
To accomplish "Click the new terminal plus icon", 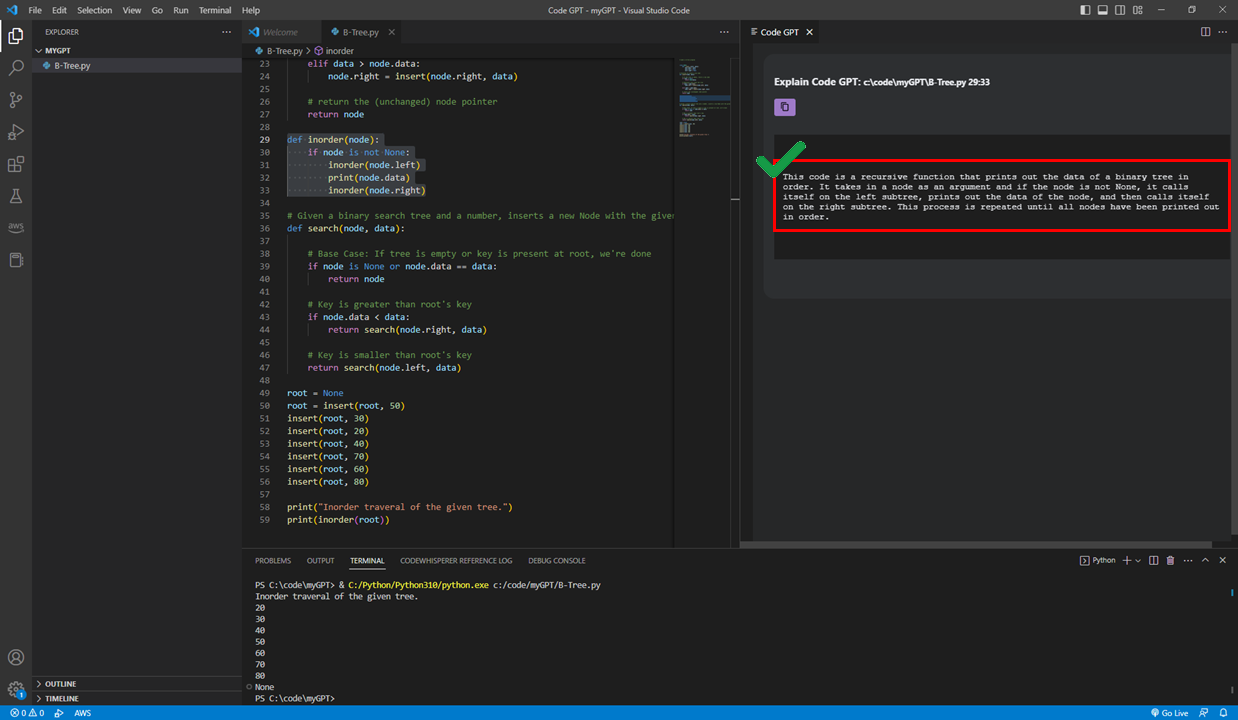I will pyautogui.click(x=1126, y=561).
